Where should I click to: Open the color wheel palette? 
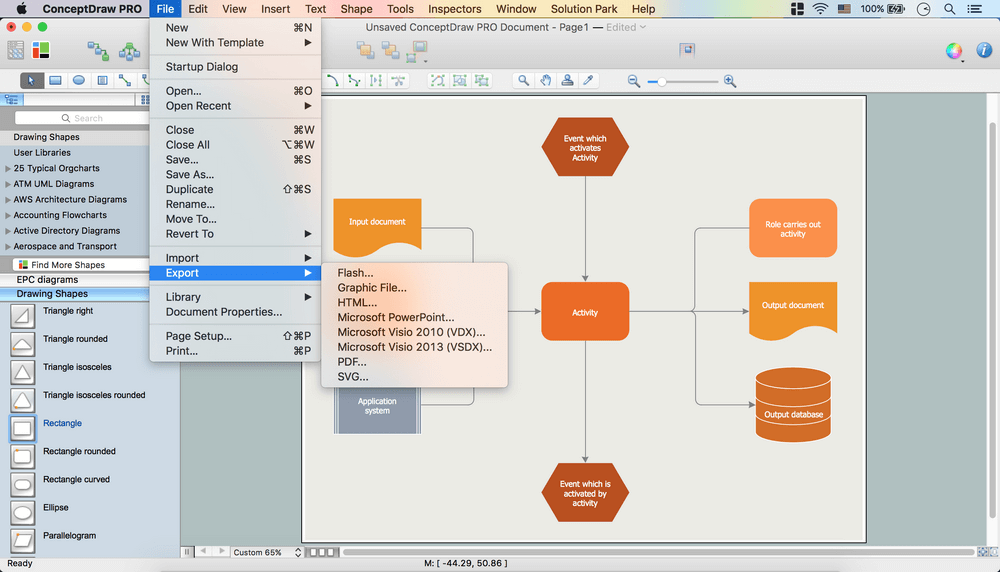click(x=954, y=51)
